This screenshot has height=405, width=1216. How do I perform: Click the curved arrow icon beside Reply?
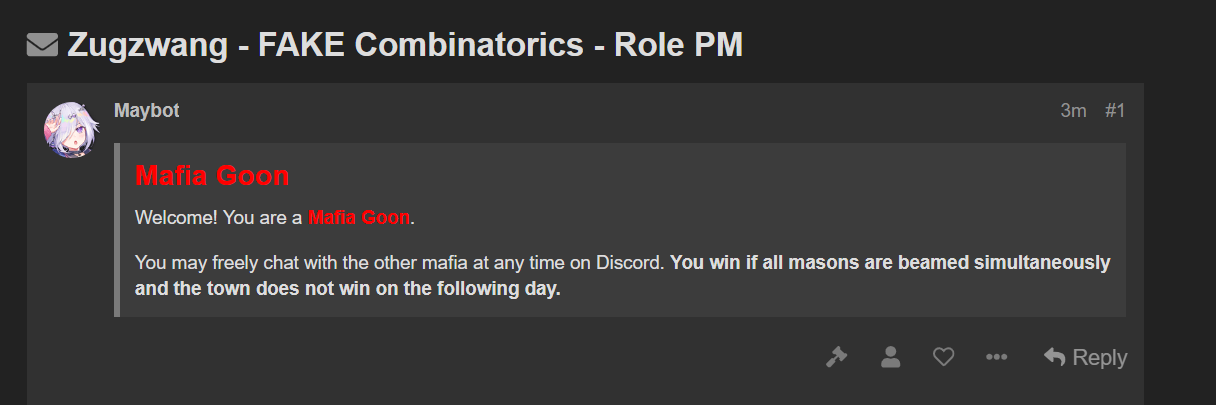point(1054,356)
